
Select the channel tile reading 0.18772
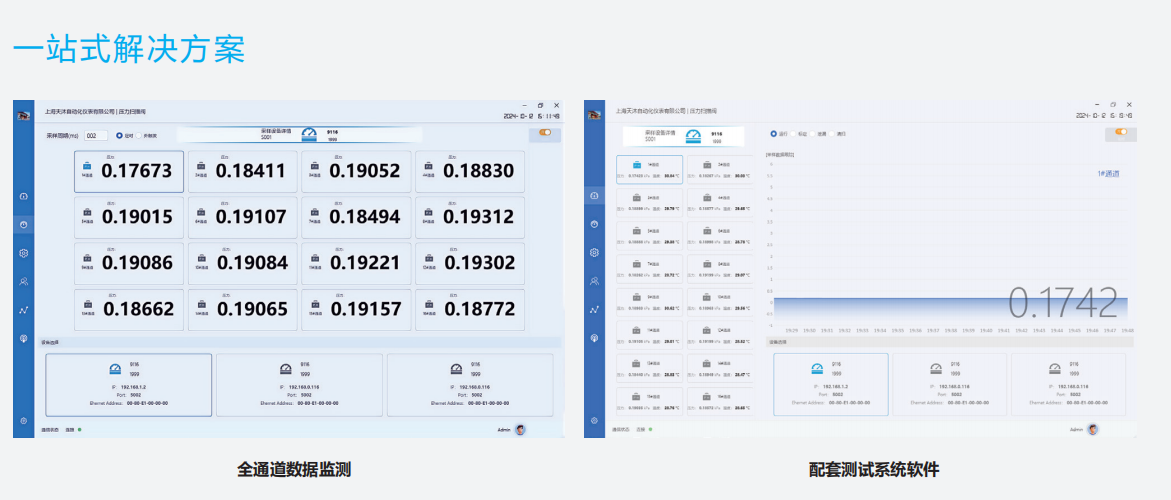(470, 310)
